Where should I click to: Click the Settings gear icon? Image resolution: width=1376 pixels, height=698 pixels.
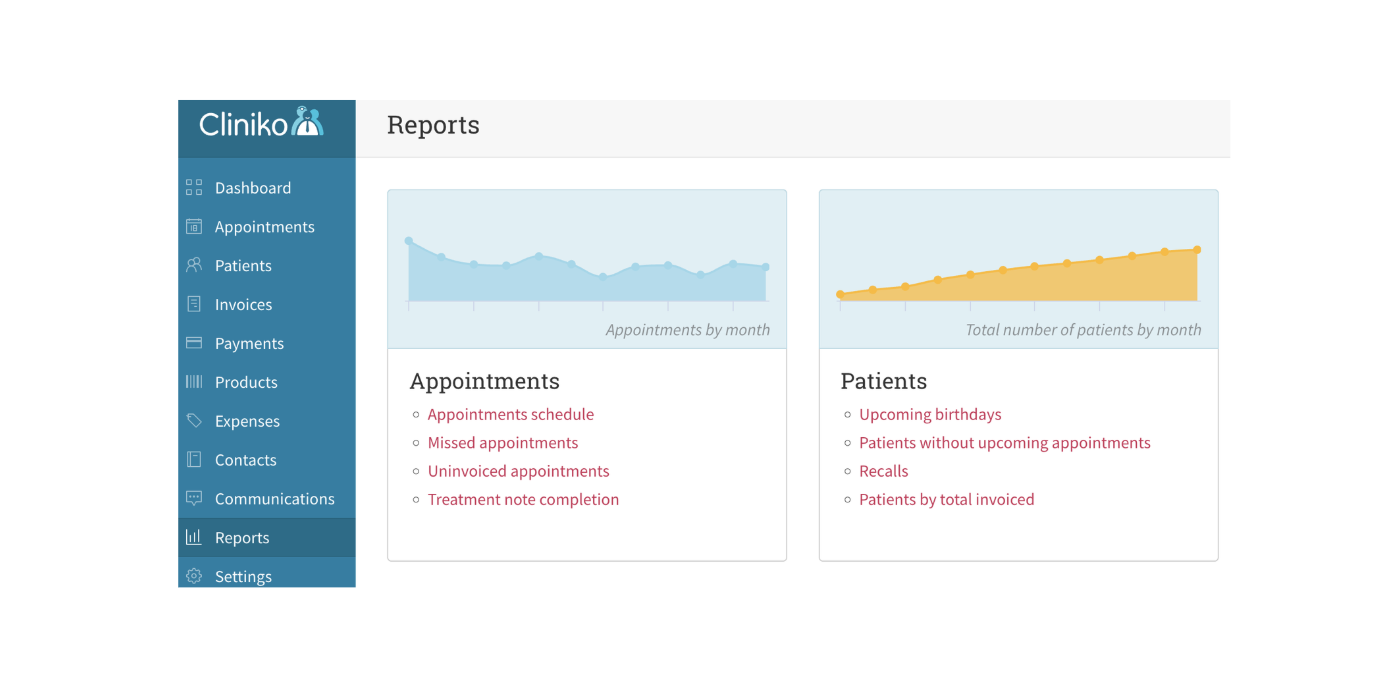194,576
